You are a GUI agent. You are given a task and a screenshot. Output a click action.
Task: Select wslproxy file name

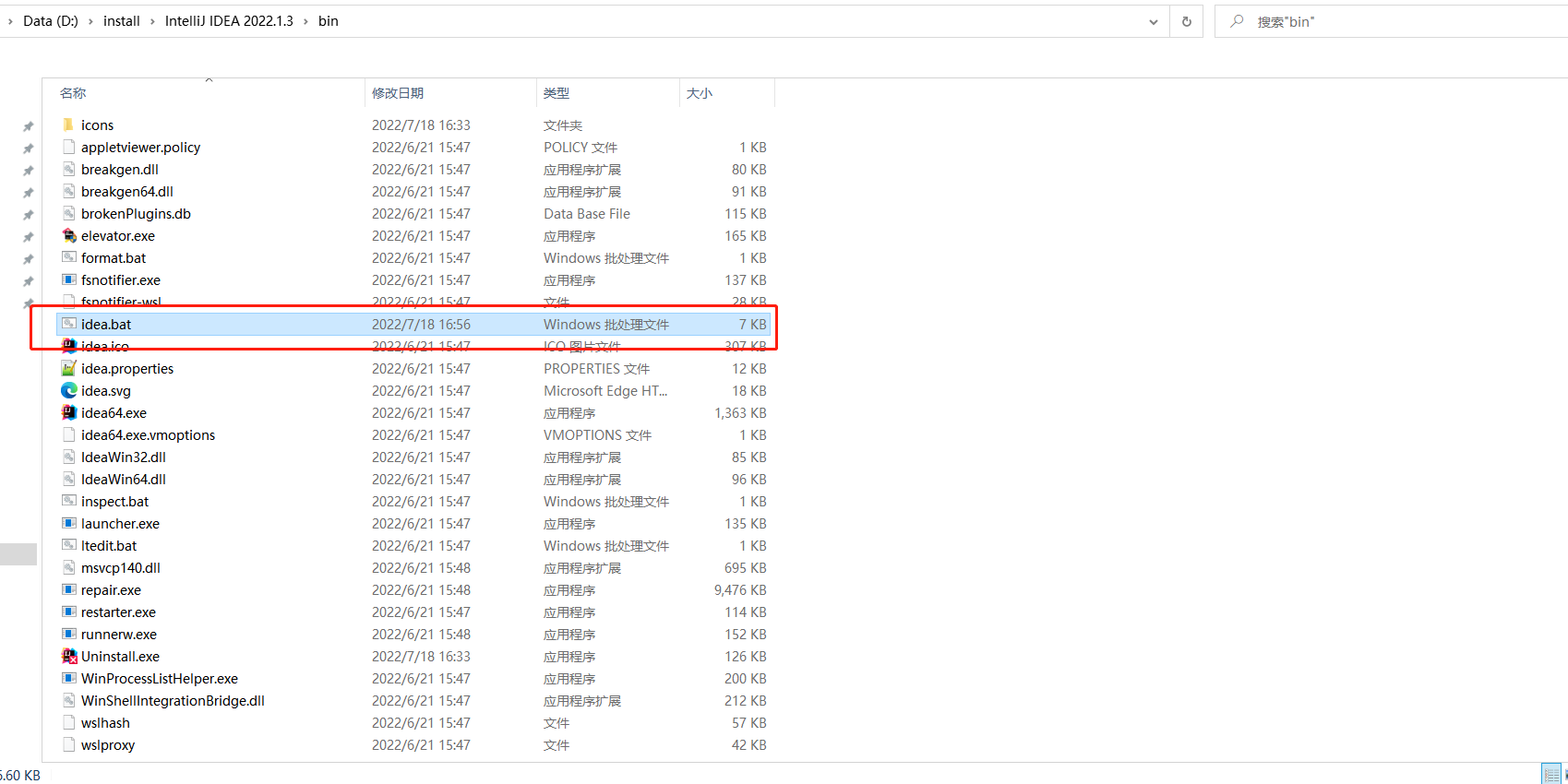pos(108,744)
